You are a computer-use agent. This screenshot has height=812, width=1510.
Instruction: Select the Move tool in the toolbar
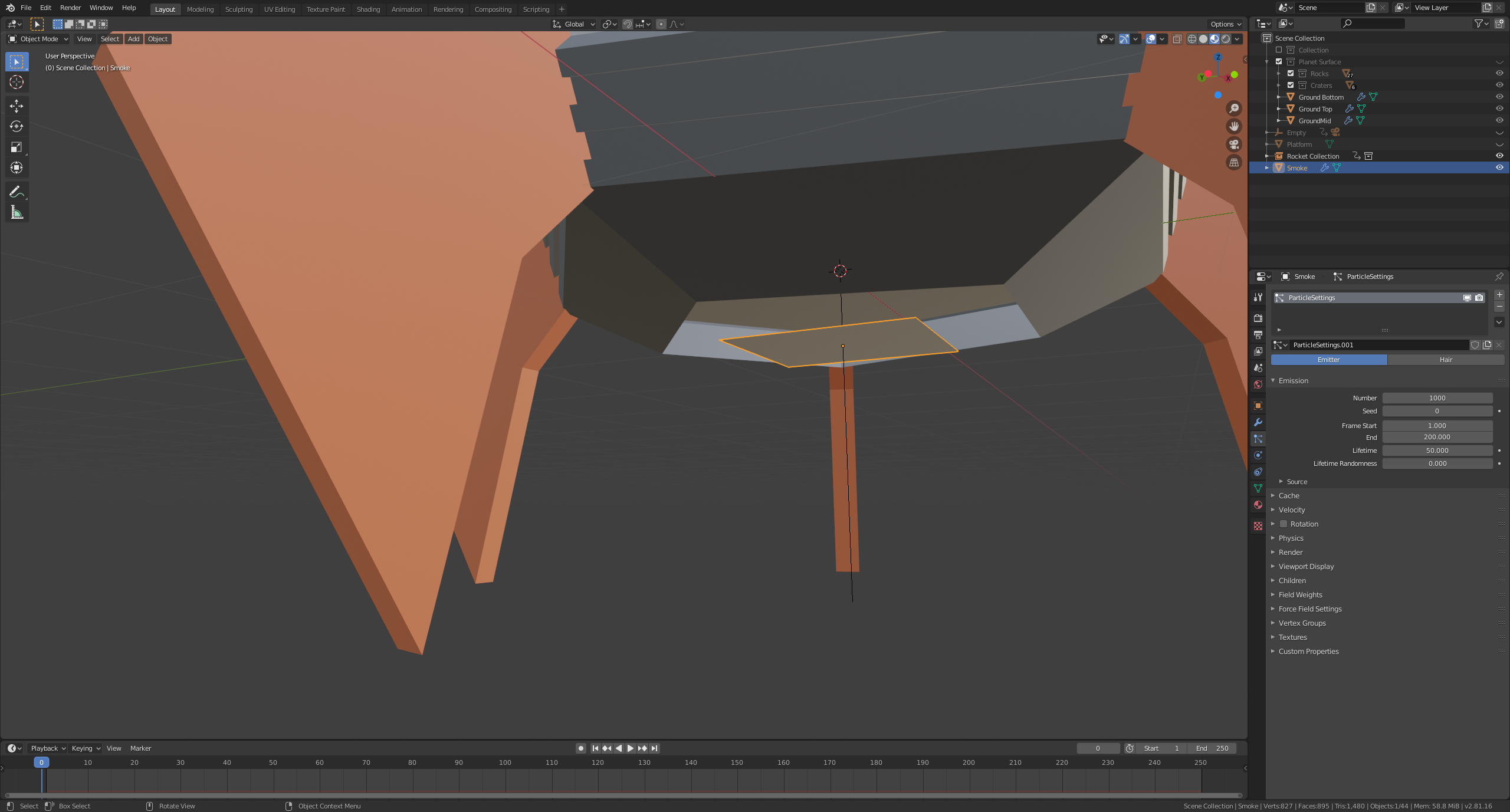click(17, 106)
